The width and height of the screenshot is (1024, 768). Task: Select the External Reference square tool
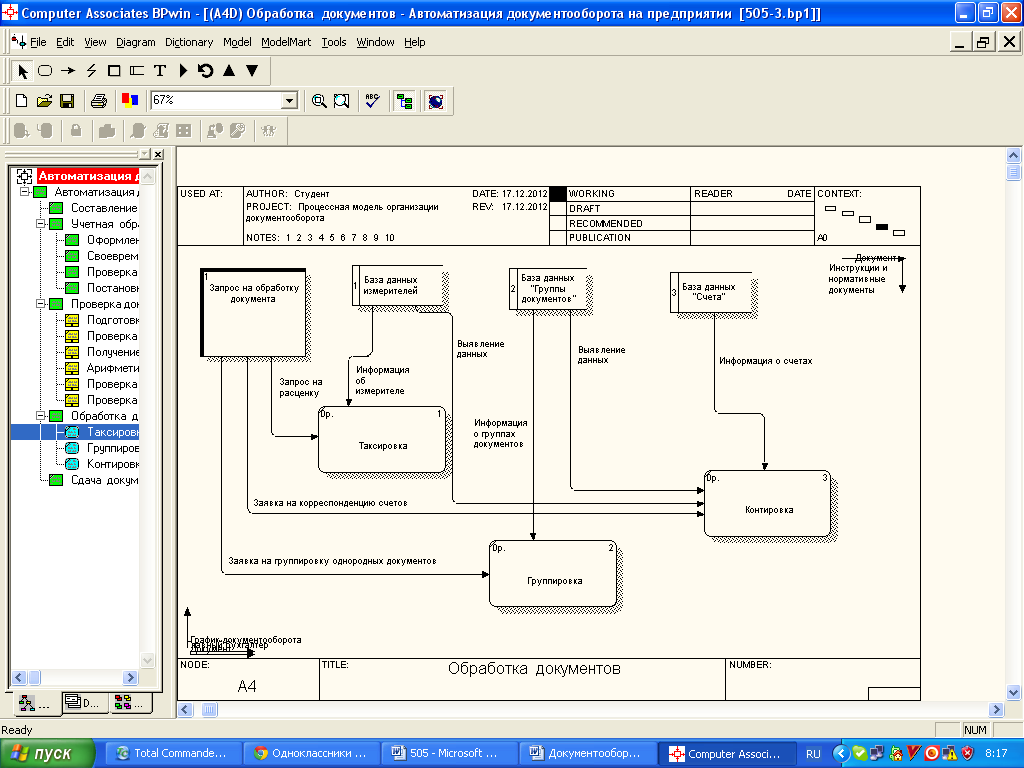click(114, 71)
